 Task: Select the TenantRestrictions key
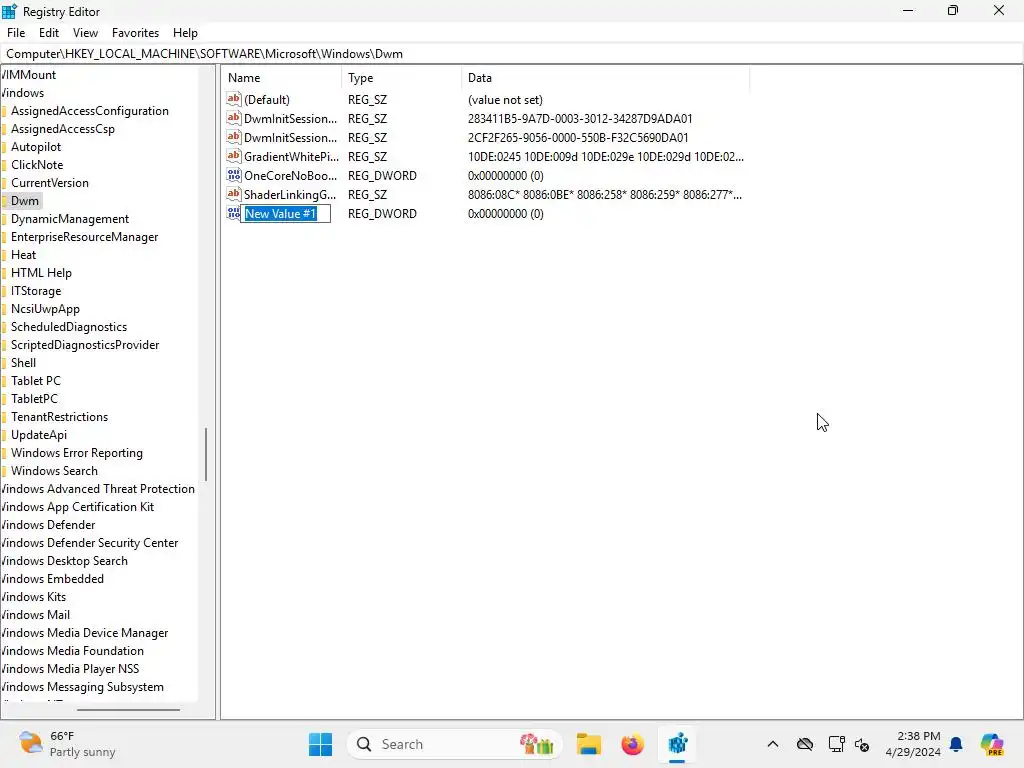59,417
